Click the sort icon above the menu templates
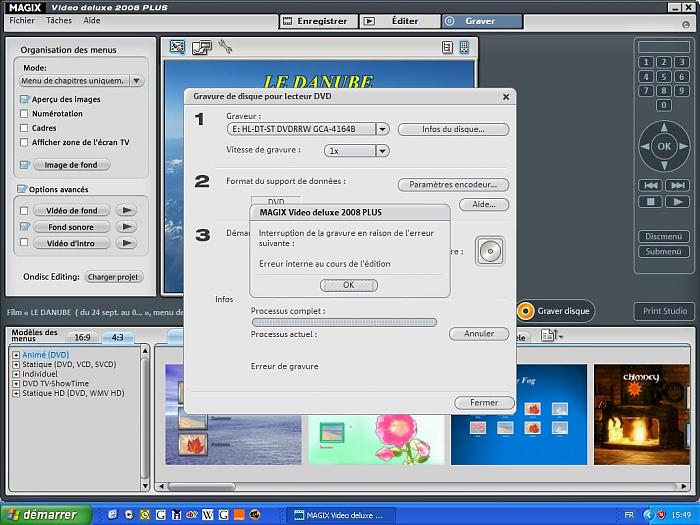Image resolution: width=700 pixels, height=525 pixels. (x=551, y=335)
